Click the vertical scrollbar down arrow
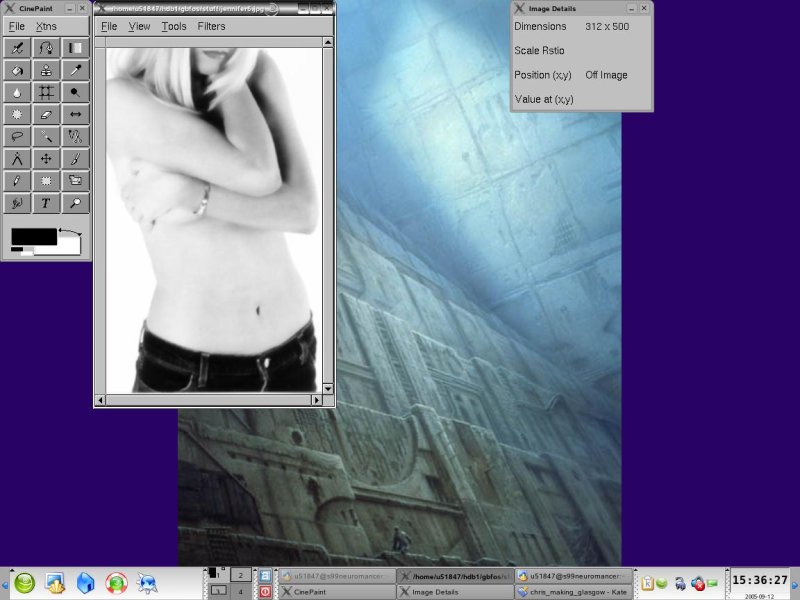Viewport: 800px width, 600px height. 327,387
